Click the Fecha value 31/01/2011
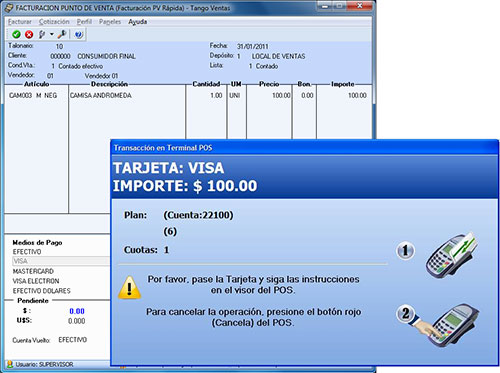This screenshot has height=373, width=500. click(x=253, y=46)
